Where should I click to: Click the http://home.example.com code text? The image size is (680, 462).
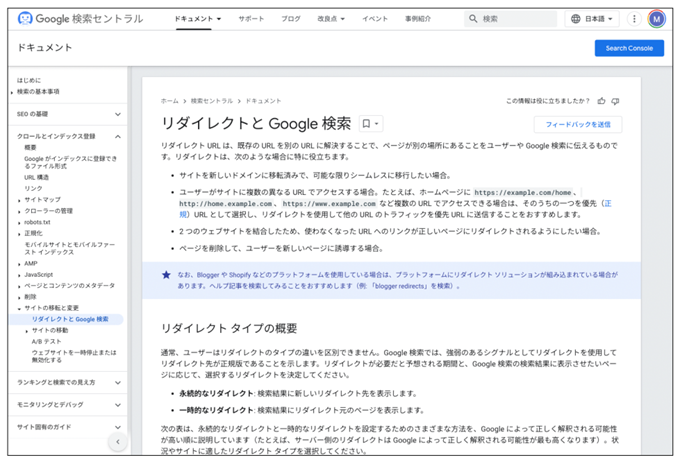226,203
